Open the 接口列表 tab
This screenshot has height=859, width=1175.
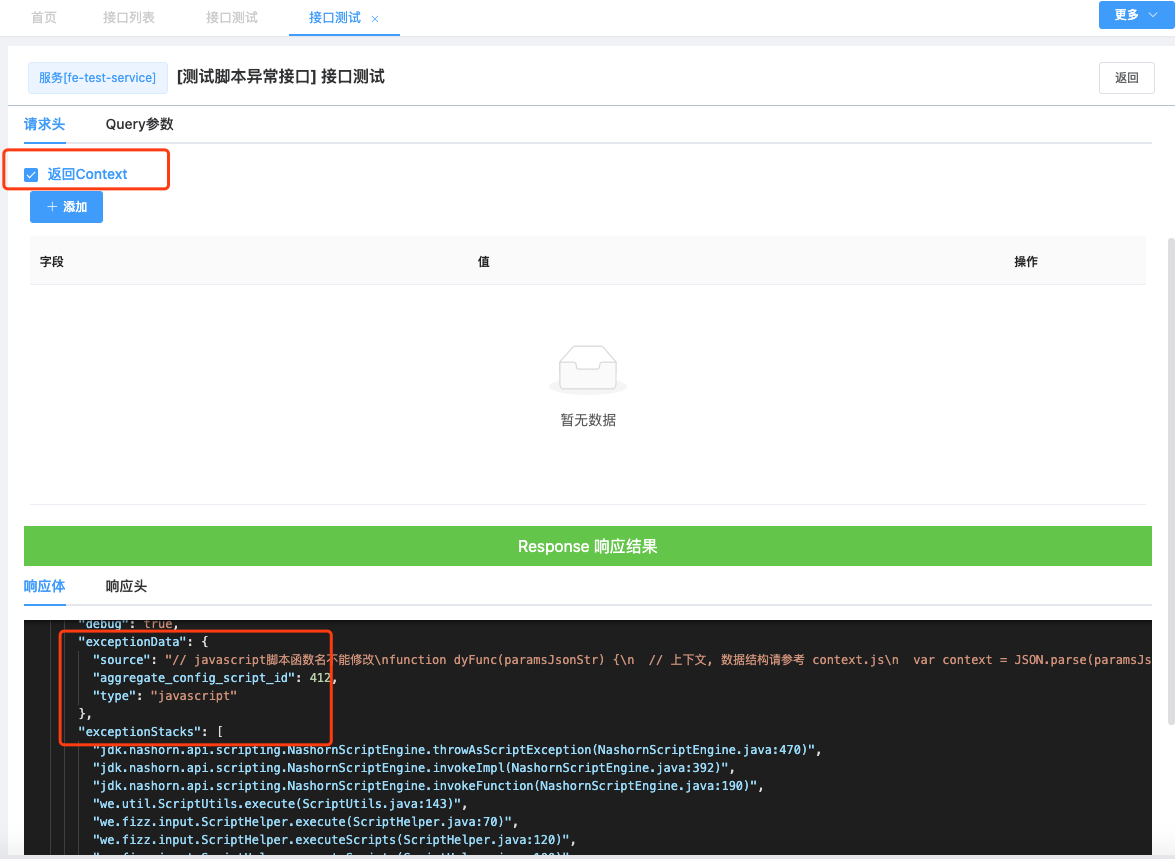129,18
